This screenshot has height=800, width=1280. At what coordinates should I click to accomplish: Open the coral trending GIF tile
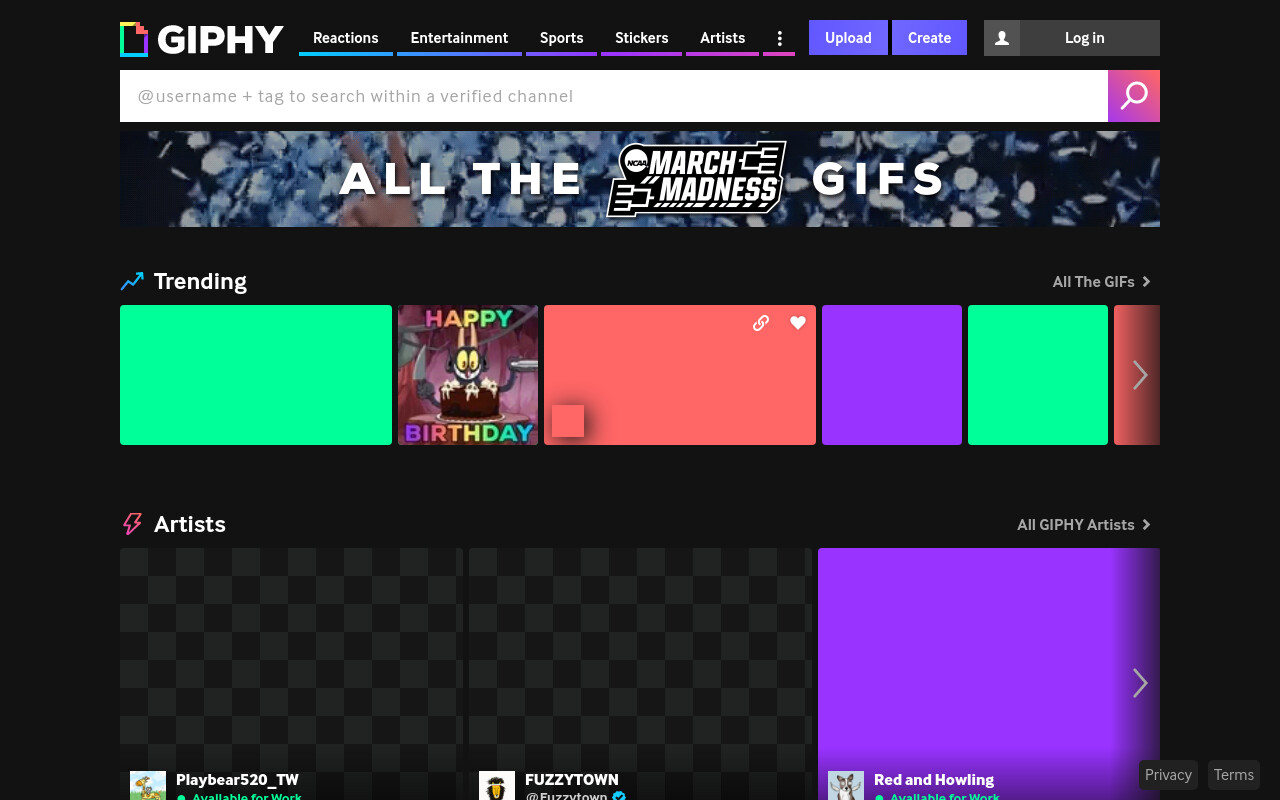680,375
